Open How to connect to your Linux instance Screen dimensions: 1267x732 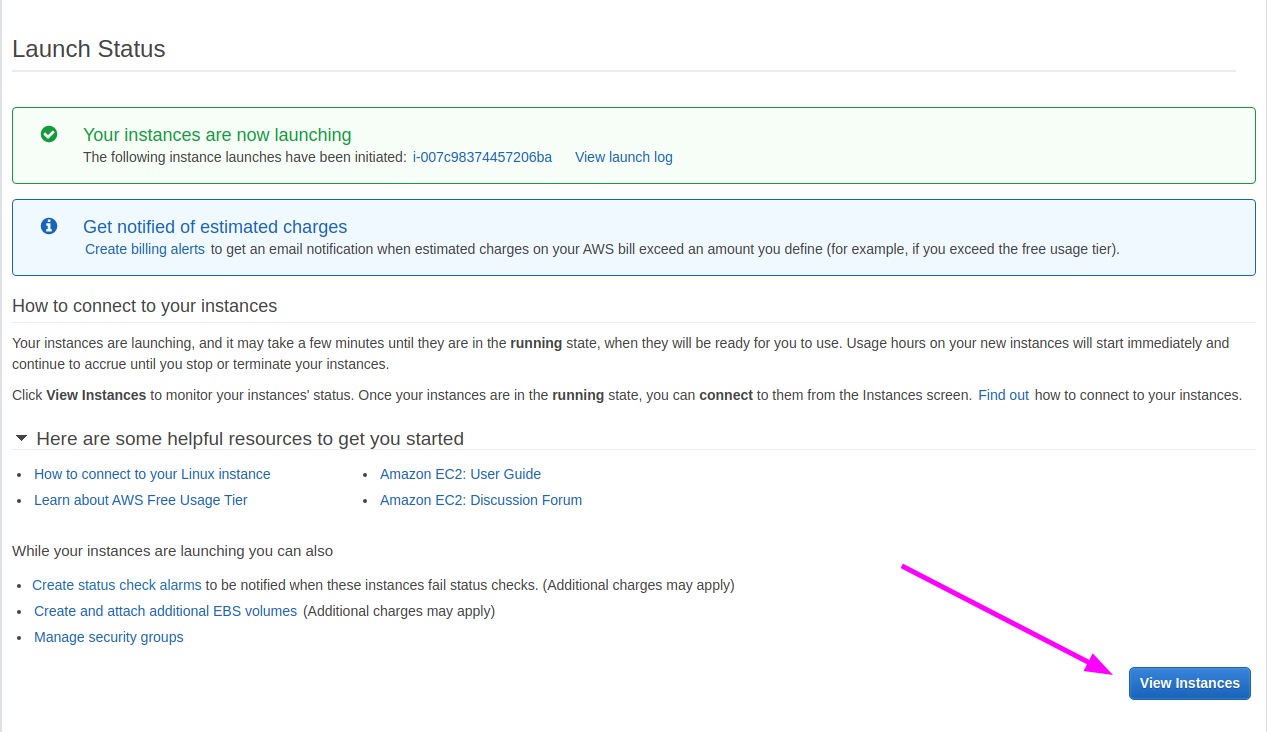coord(152,474)
